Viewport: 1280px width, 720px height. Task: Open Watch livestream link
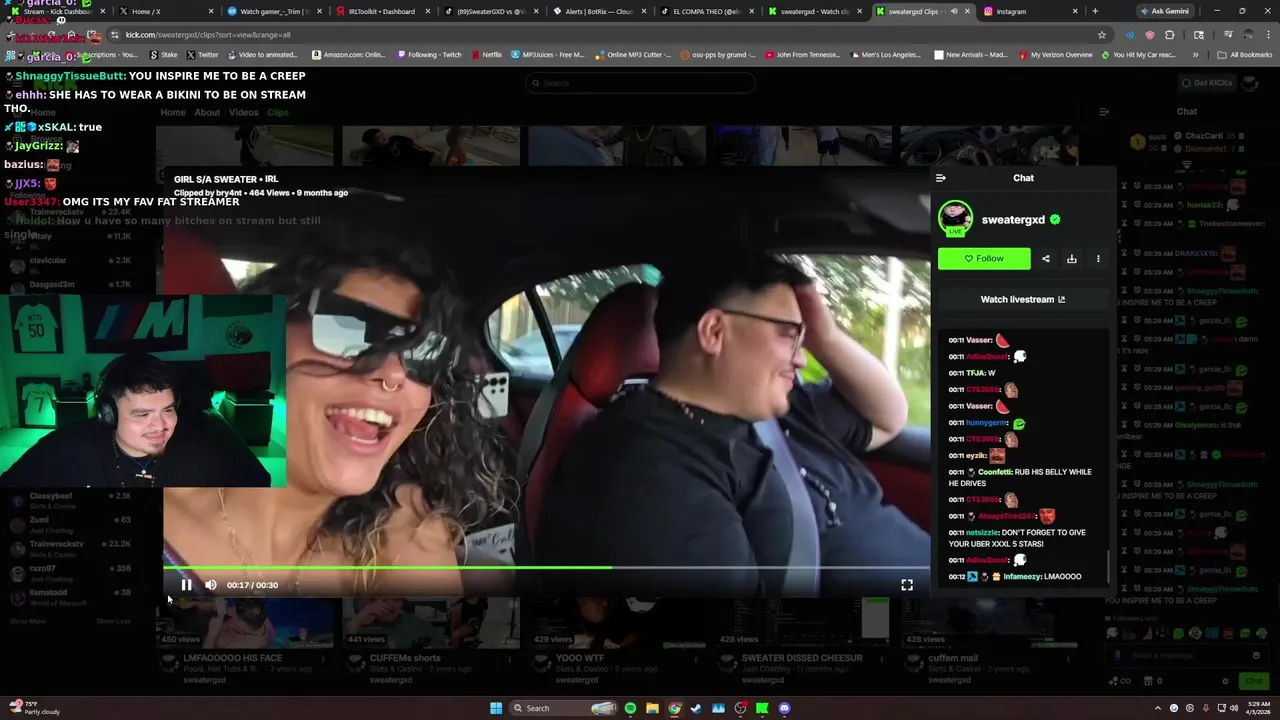pyautogui.click(x=1023, y=299)
